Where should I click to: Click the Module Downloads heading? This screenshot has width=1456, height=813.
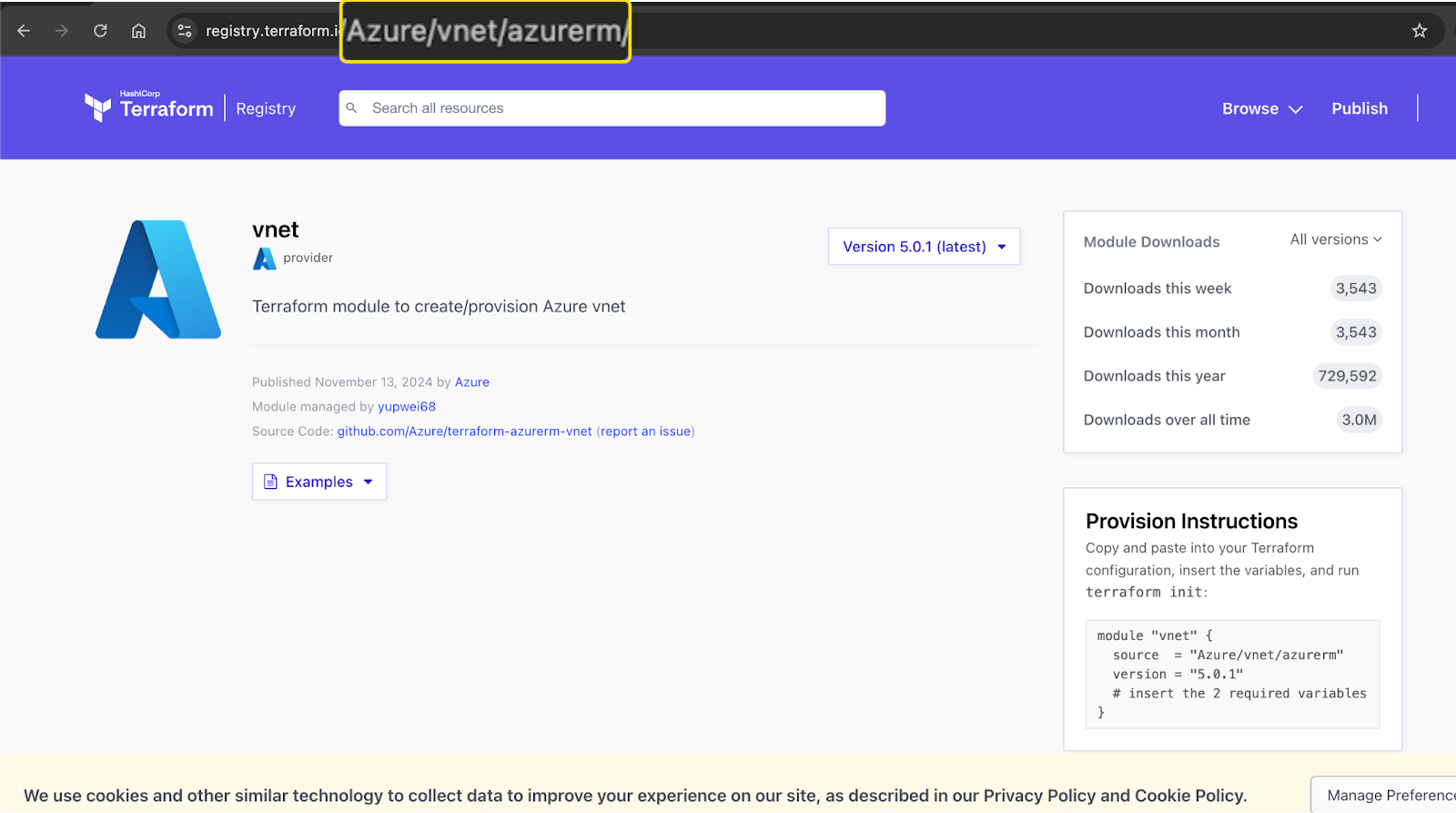1151,242
